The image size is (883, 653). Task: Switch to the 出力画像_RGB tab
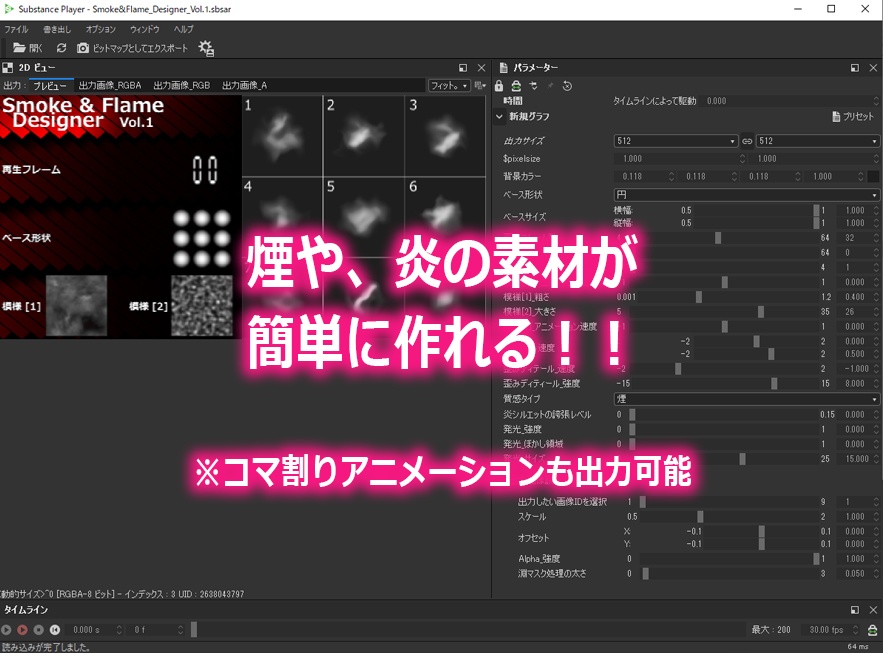pos(181,86)
